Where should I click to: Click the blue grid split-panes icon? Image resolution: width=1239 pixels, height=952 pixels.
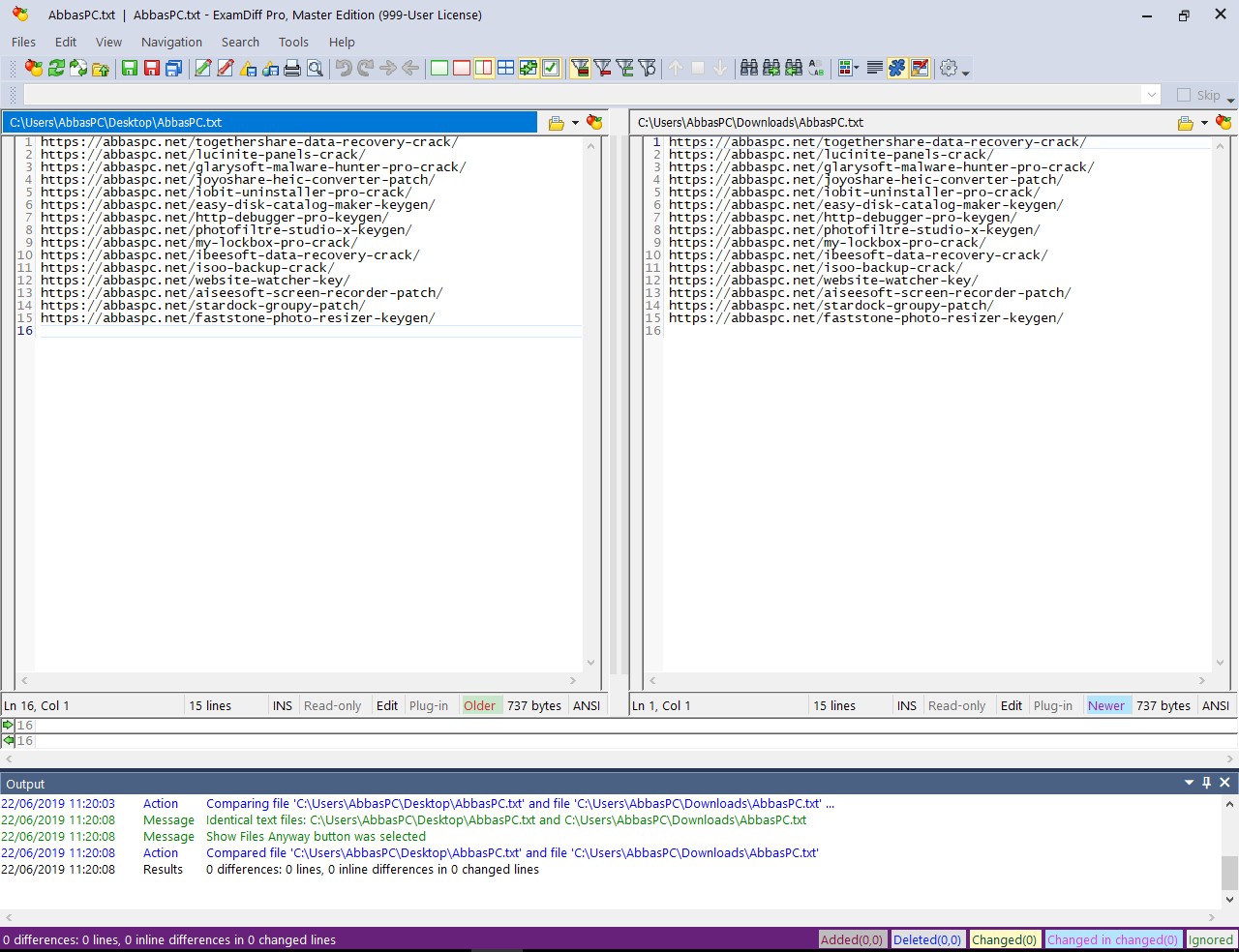tap(506, 68)
